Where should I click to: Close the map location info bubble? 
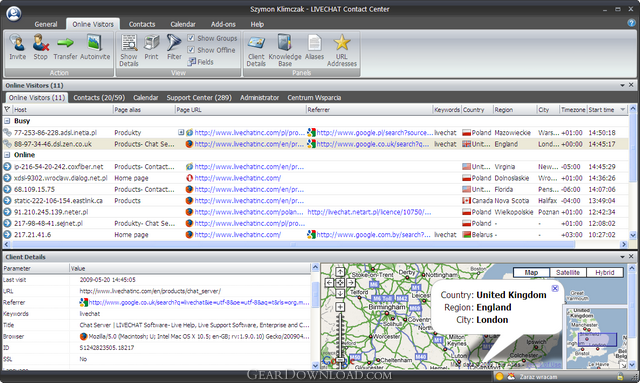(555, 288)
